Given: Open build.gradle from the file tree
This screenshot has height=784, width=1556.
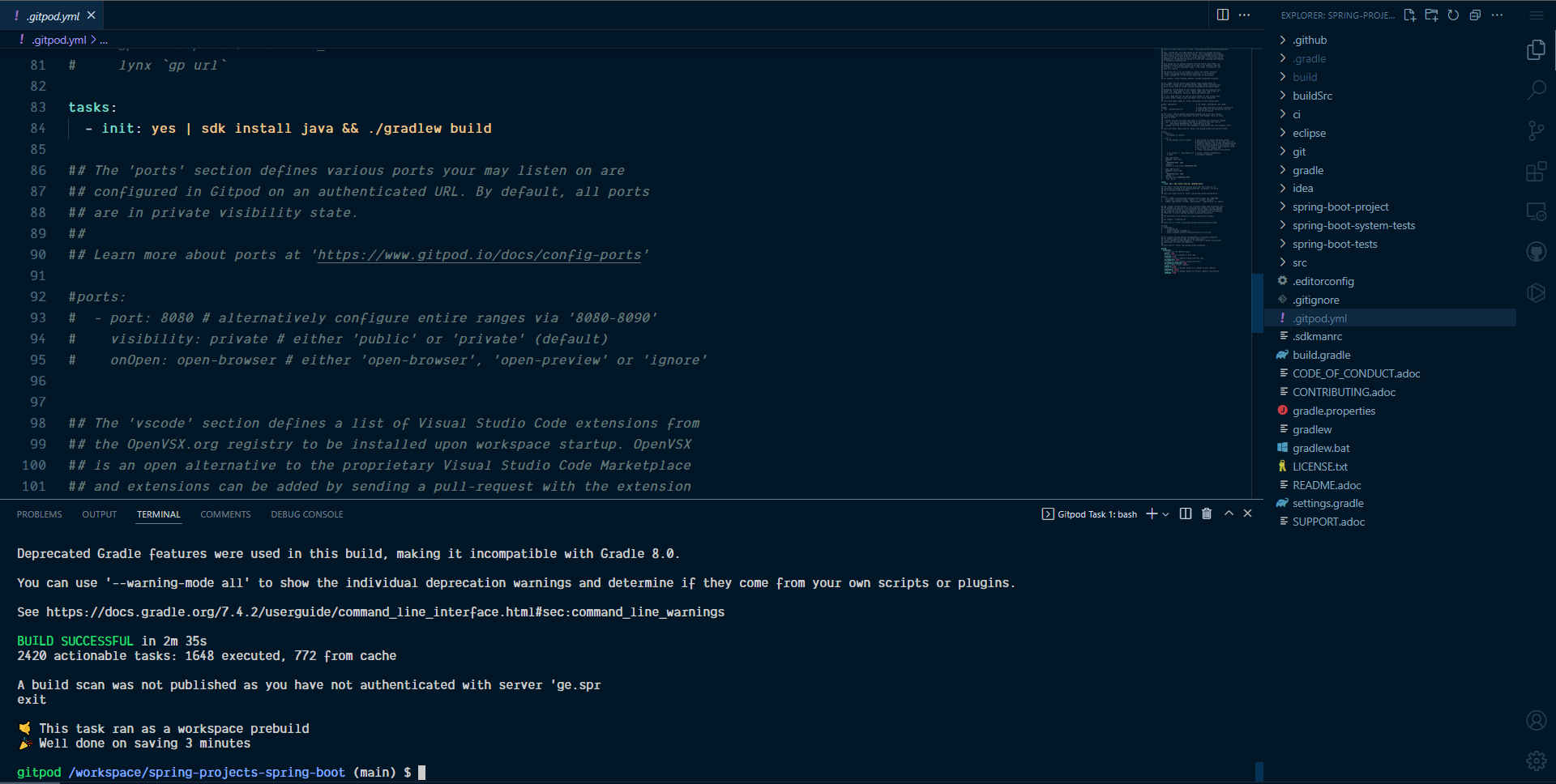Looking at the screenshot, I should (1321, 356).
